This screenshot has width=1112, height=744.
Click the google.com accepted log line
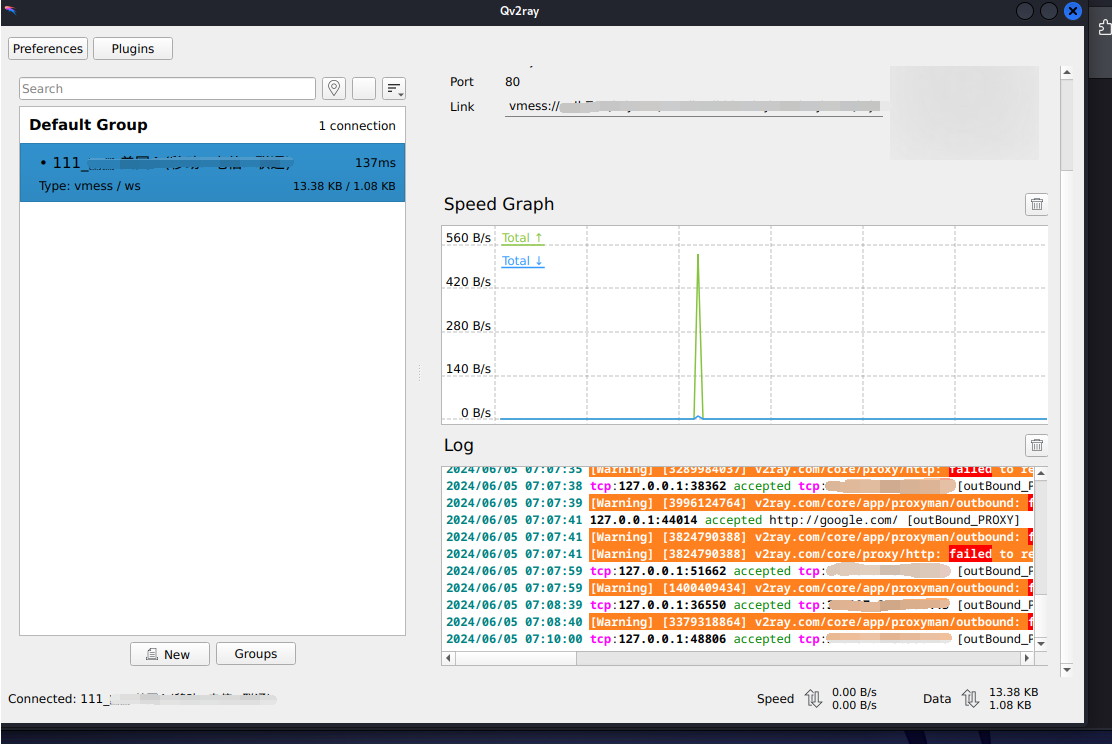[733, 520]
